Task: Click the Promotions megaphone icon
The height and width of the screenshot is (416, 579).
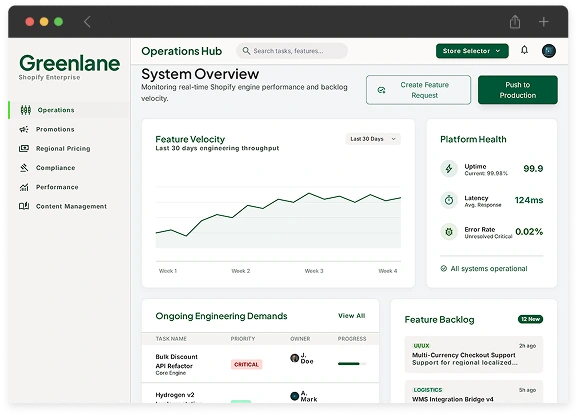Action: (x=24, y=129)
